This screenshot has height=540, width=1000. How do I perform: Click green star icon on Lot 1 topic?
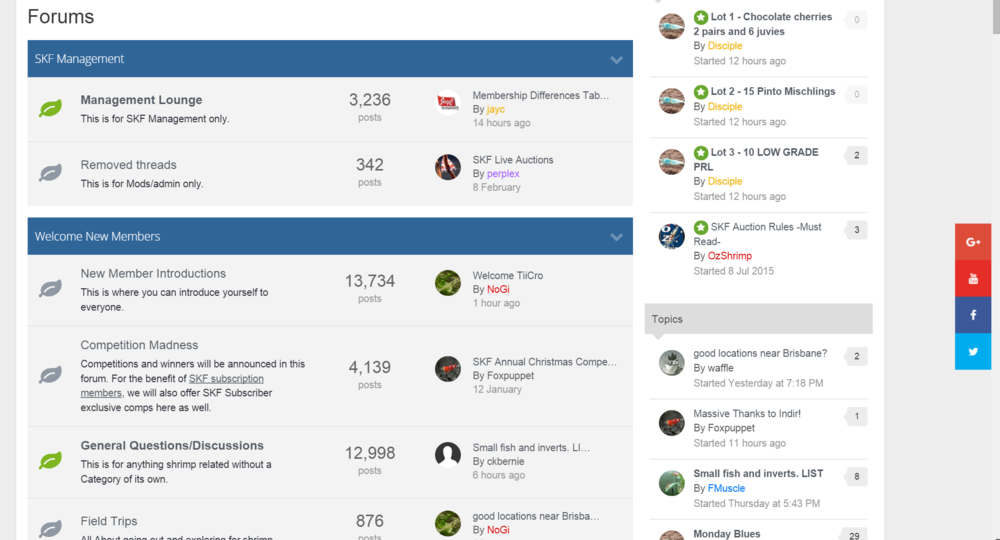pyautogui.click(x=700, y=17)
